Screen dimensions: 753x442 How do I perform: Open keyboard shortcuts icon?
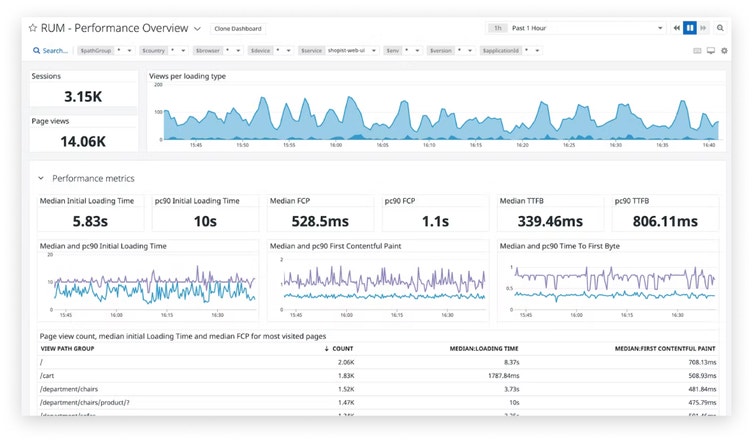pos(697,50)
